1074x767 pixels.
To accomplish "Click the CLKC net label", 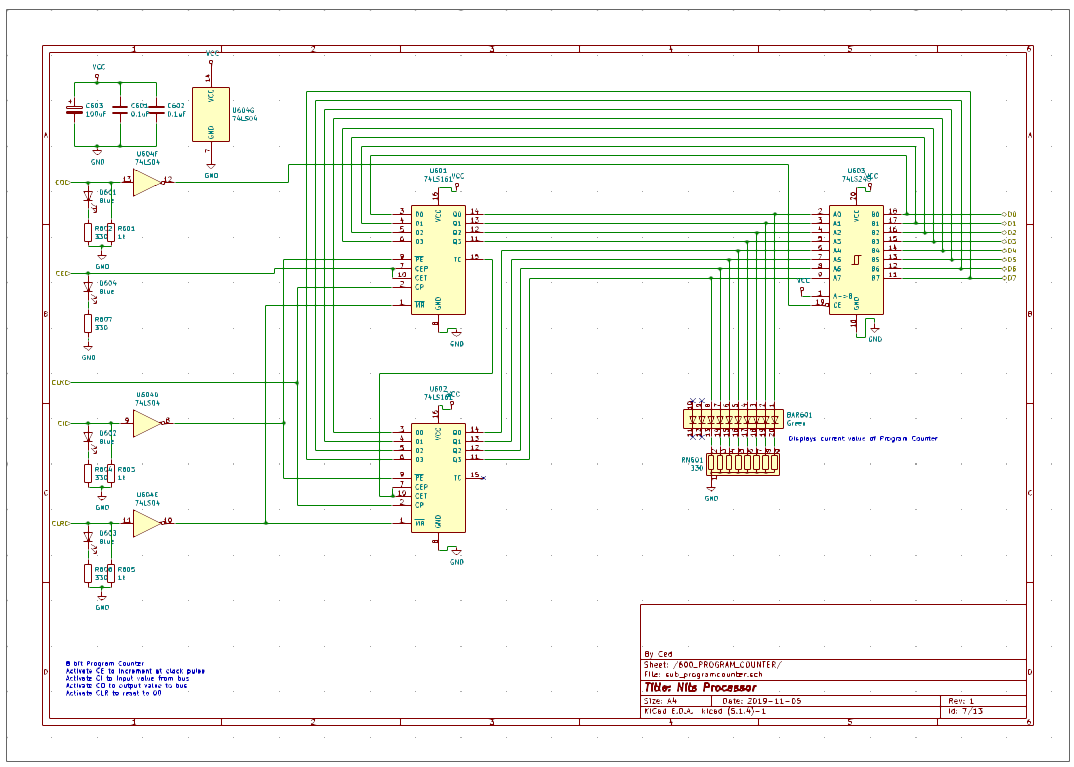I will (x=63, y=382).
